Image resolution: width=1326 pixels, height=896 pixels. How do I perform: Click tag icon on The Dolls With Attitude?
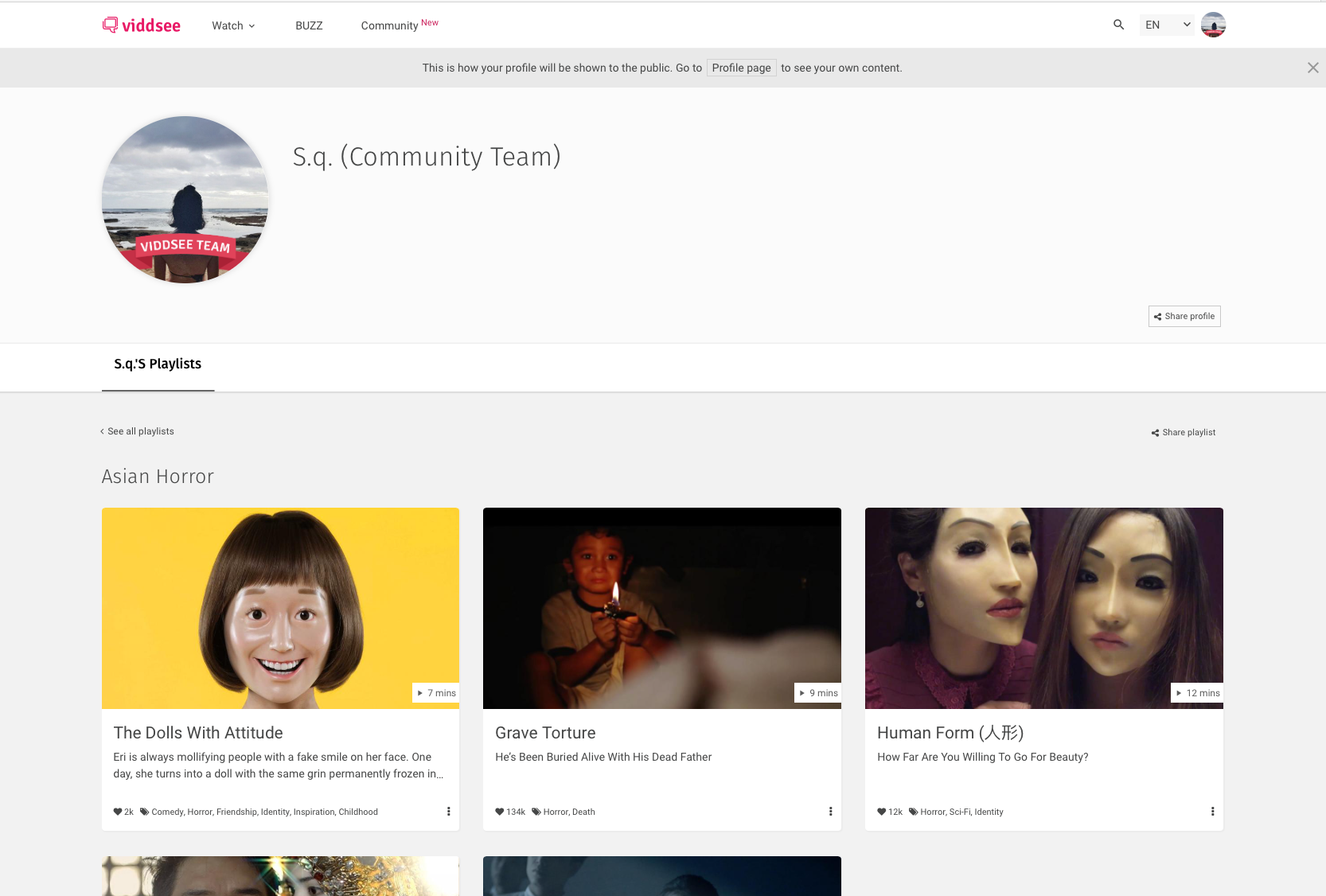145,812
